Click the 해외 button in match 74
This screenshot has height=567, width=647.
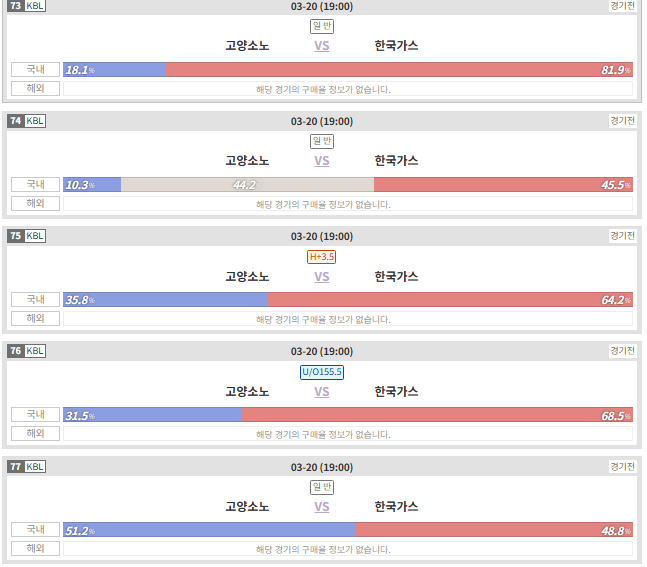(x=35, y=203)
